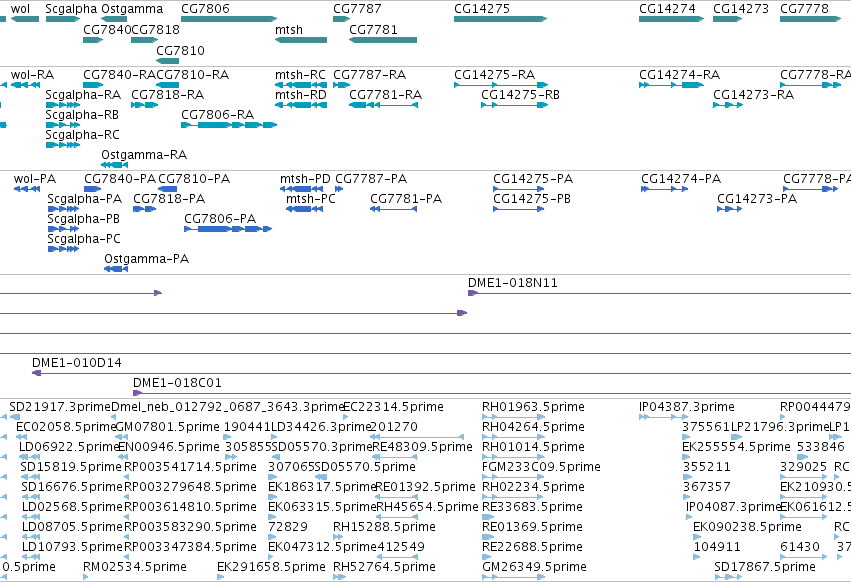
Task: Click the CG14274-PA protein label
Action: tap(681, 179)
